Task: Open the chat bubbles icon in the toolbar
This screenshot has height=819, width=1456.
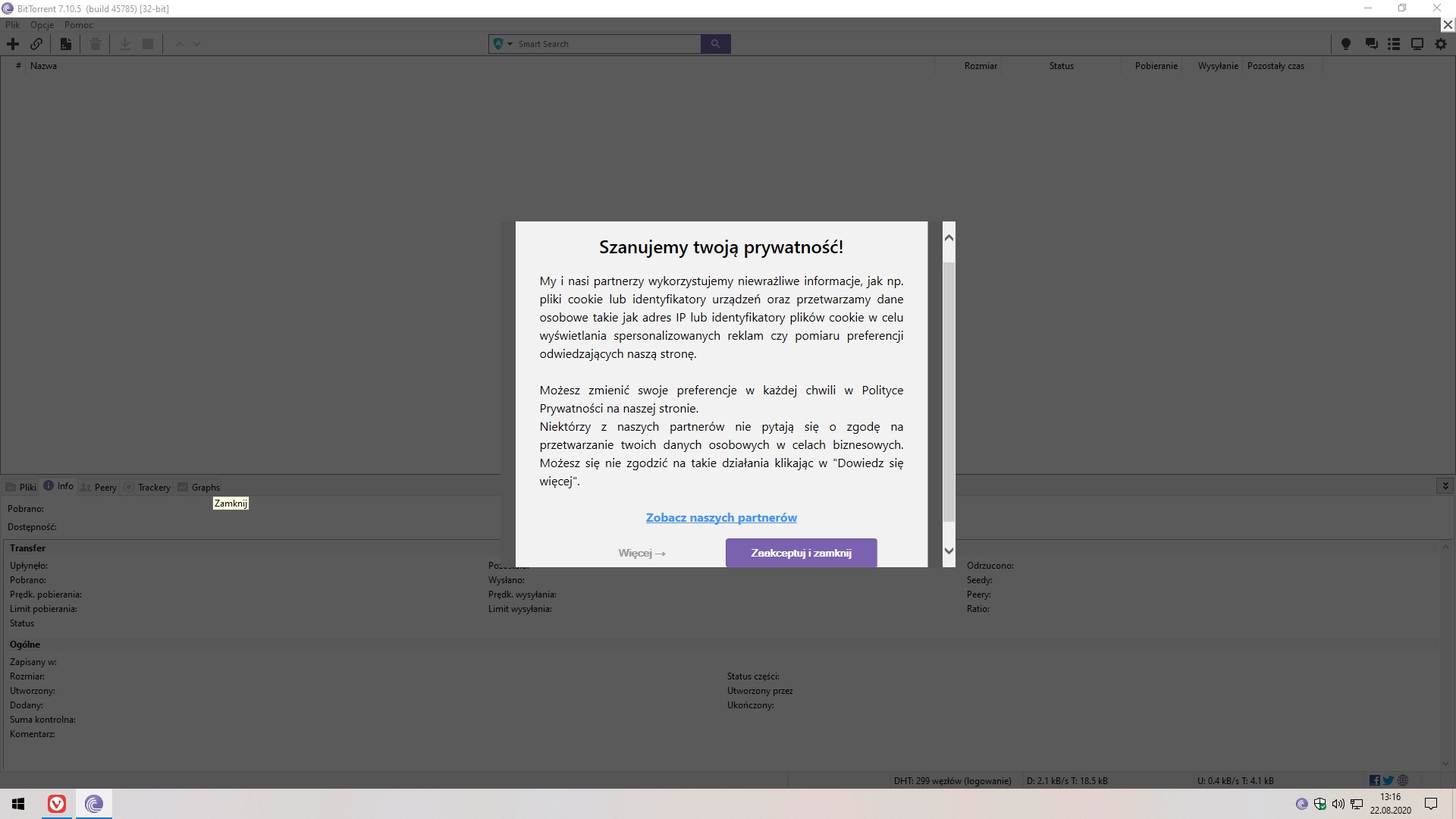Action: 1371,44
